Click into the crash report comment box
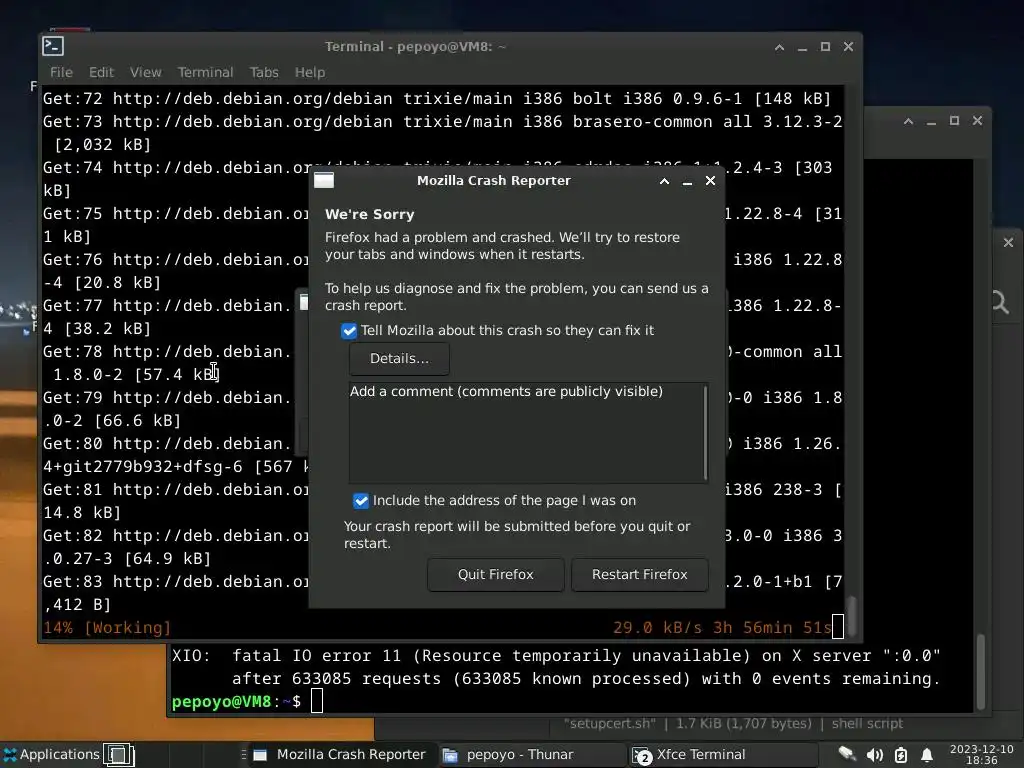1024x768 pixels. (526, 433)
